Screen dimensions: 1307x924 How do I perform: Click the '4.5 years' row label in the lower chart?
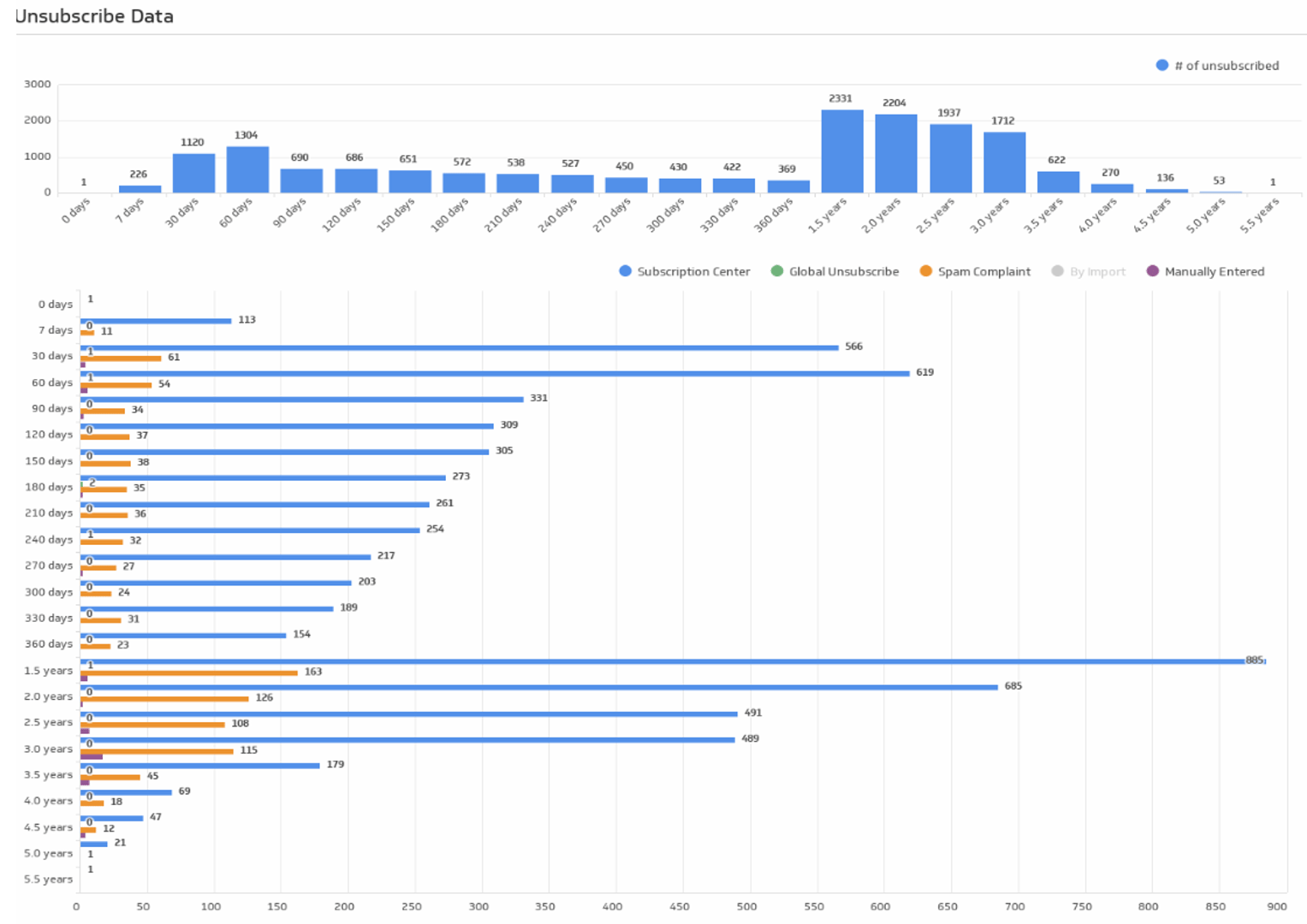48,827
